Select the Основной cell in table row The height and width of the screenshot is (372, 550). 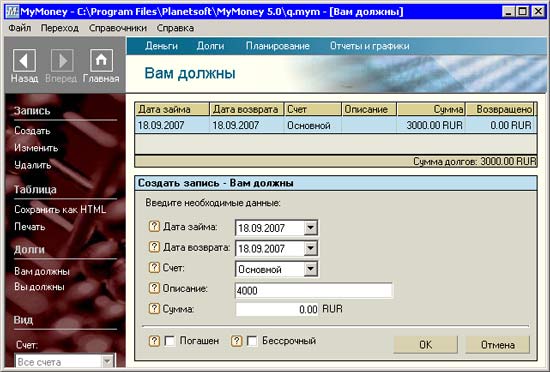tap(313, 125)
